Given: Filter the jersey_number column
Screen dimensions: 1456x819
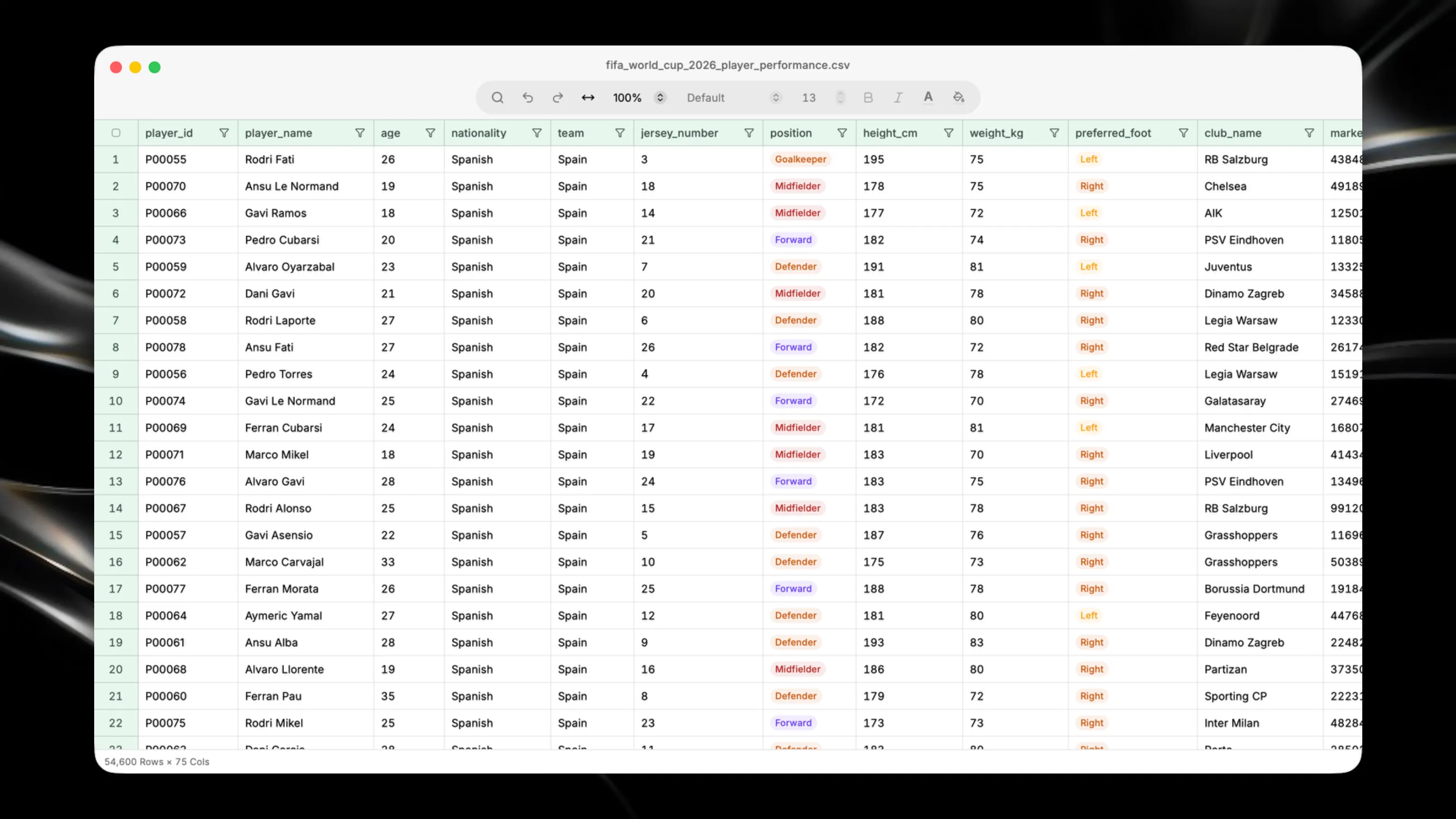Looking at the screenshot, I should (x=749, y=133).
